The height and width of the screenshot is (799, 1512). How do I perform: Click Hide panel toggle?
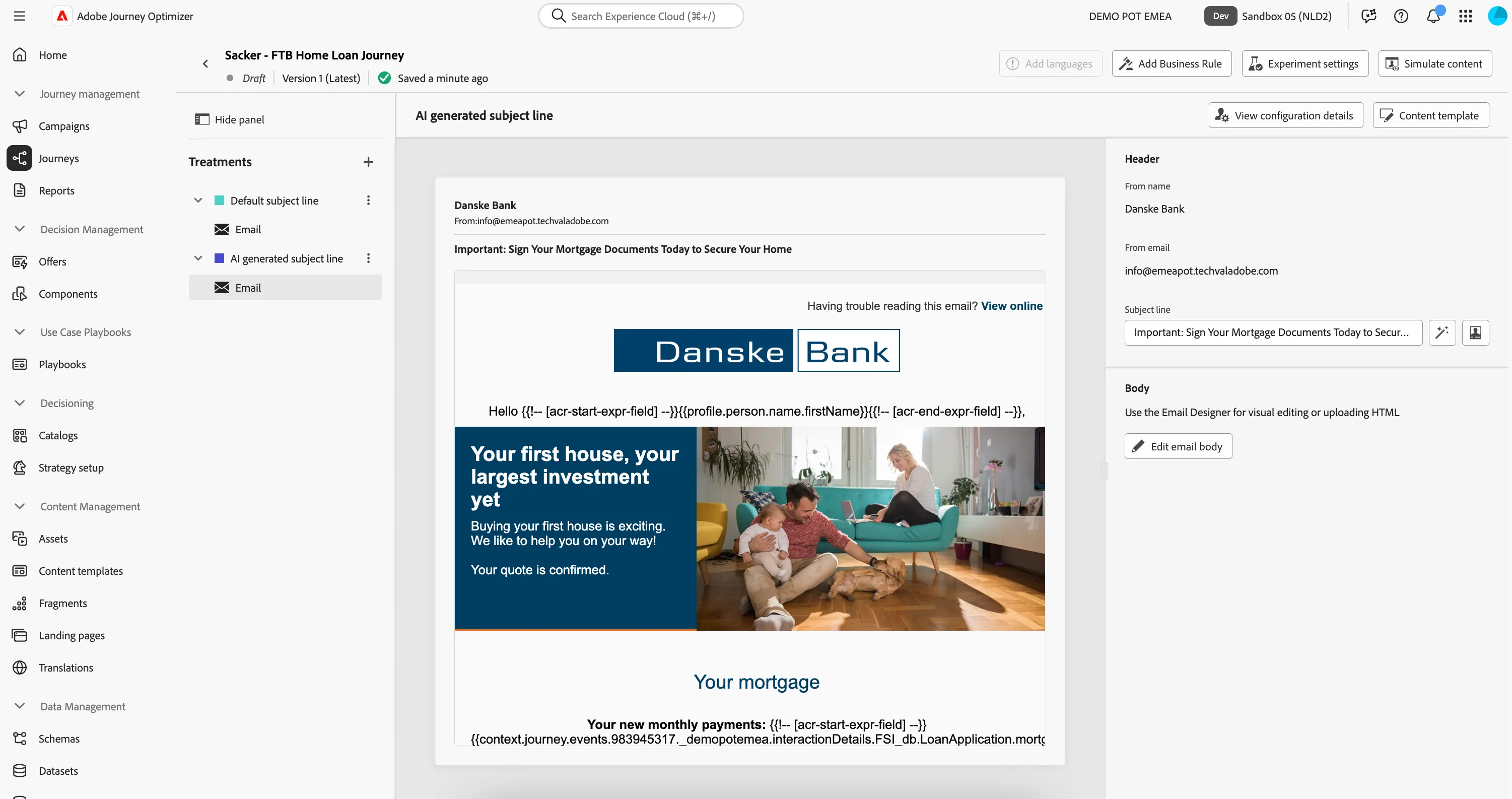230,119
